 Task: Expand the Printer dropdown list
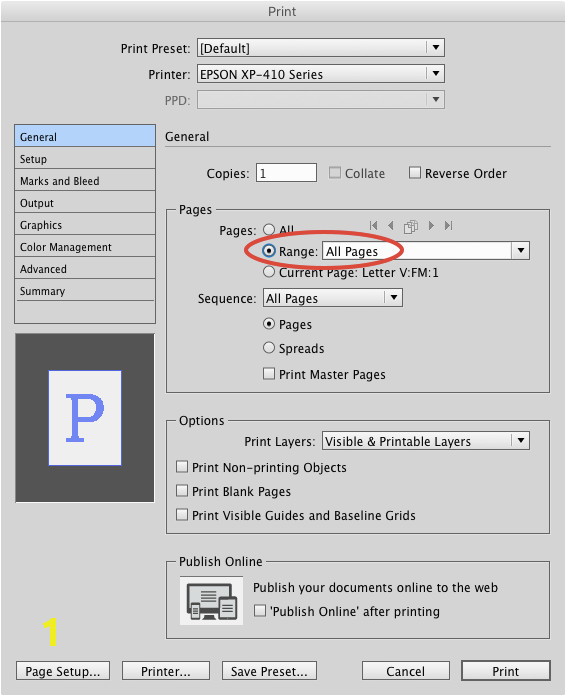[x=321, y=74]
